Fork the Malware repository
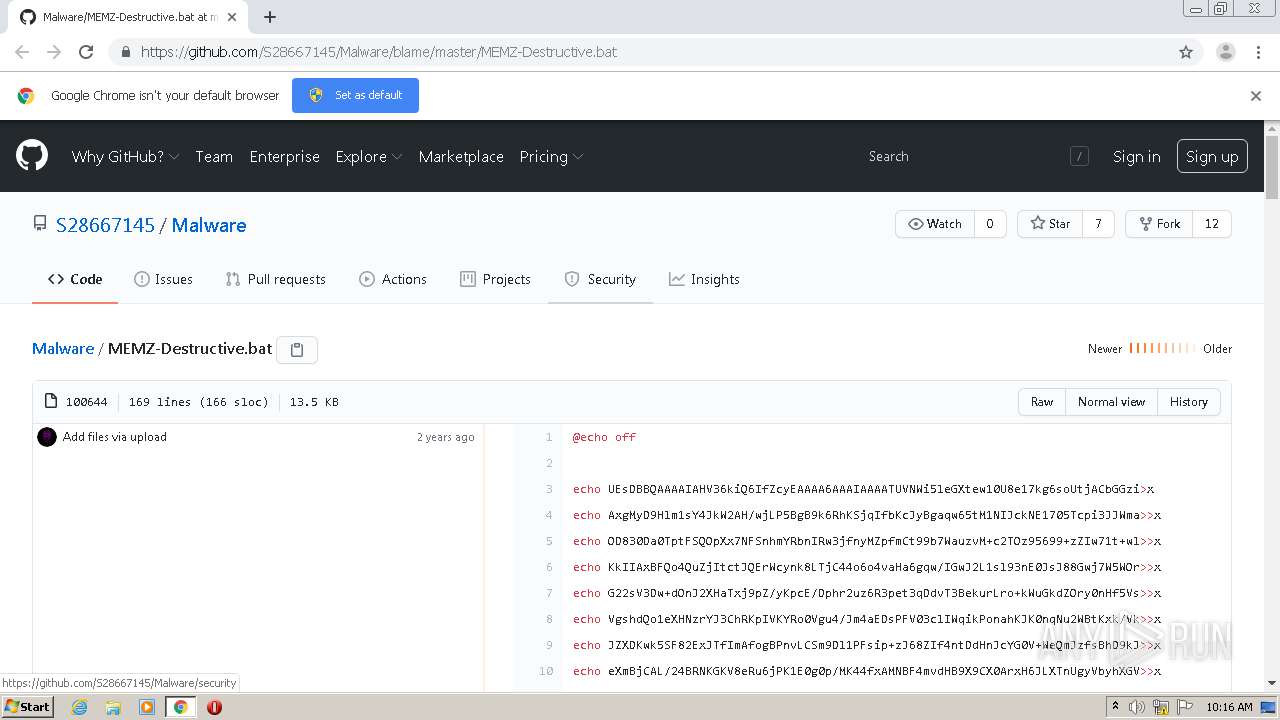 [1160, 224]
